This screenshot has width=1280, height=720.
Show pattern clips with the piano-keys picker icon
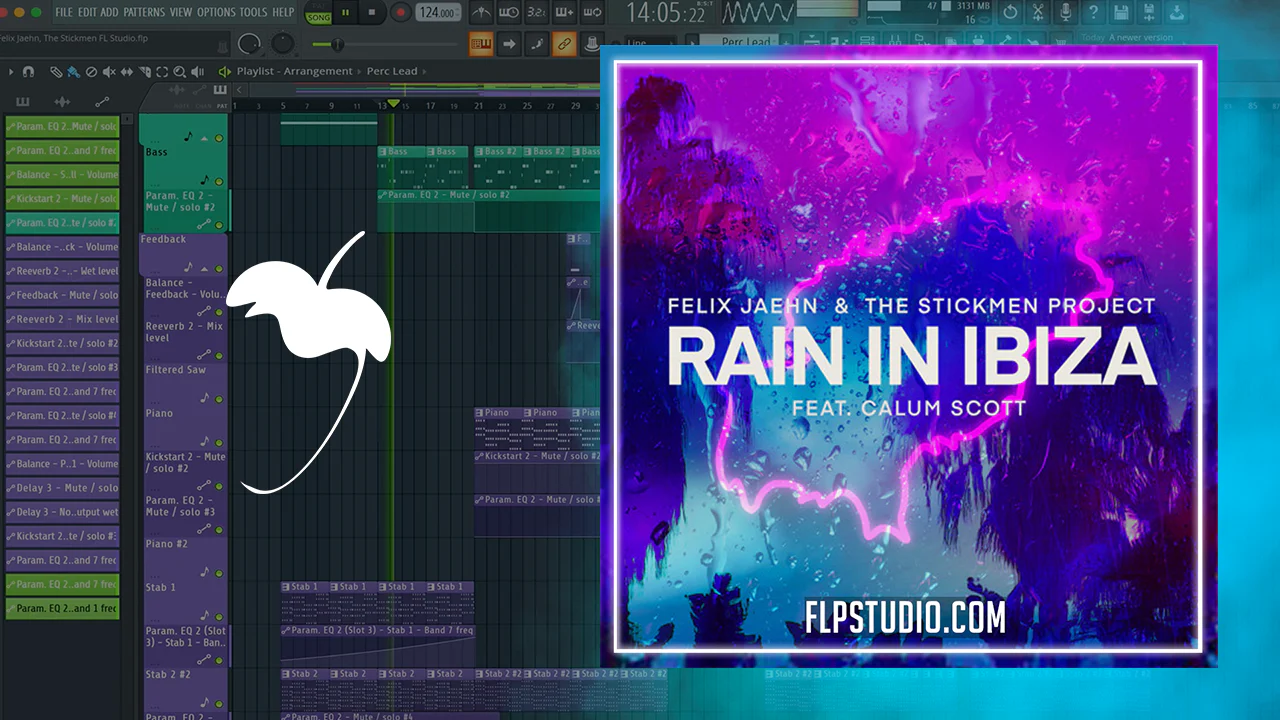(x=22, y=102)
